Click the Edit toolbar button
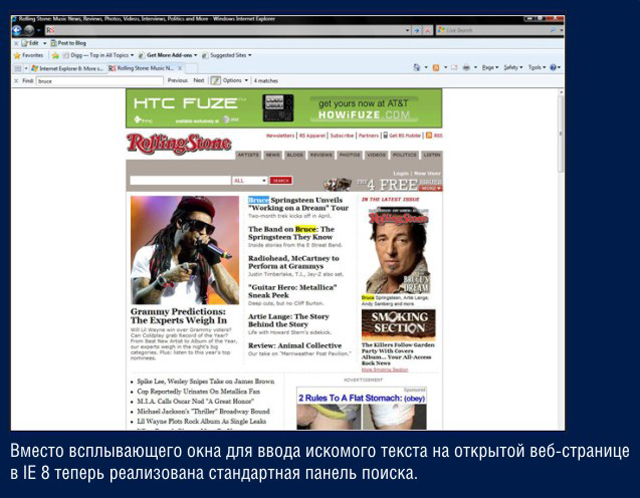 click(30, 43)
